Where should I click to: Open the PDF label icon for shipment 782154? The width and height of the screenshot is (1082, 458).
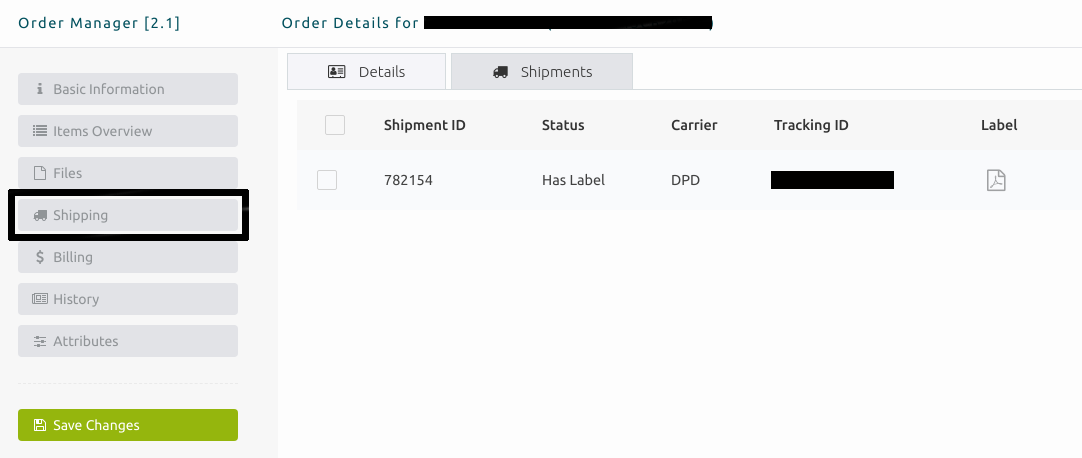click(x=996, y=181)
